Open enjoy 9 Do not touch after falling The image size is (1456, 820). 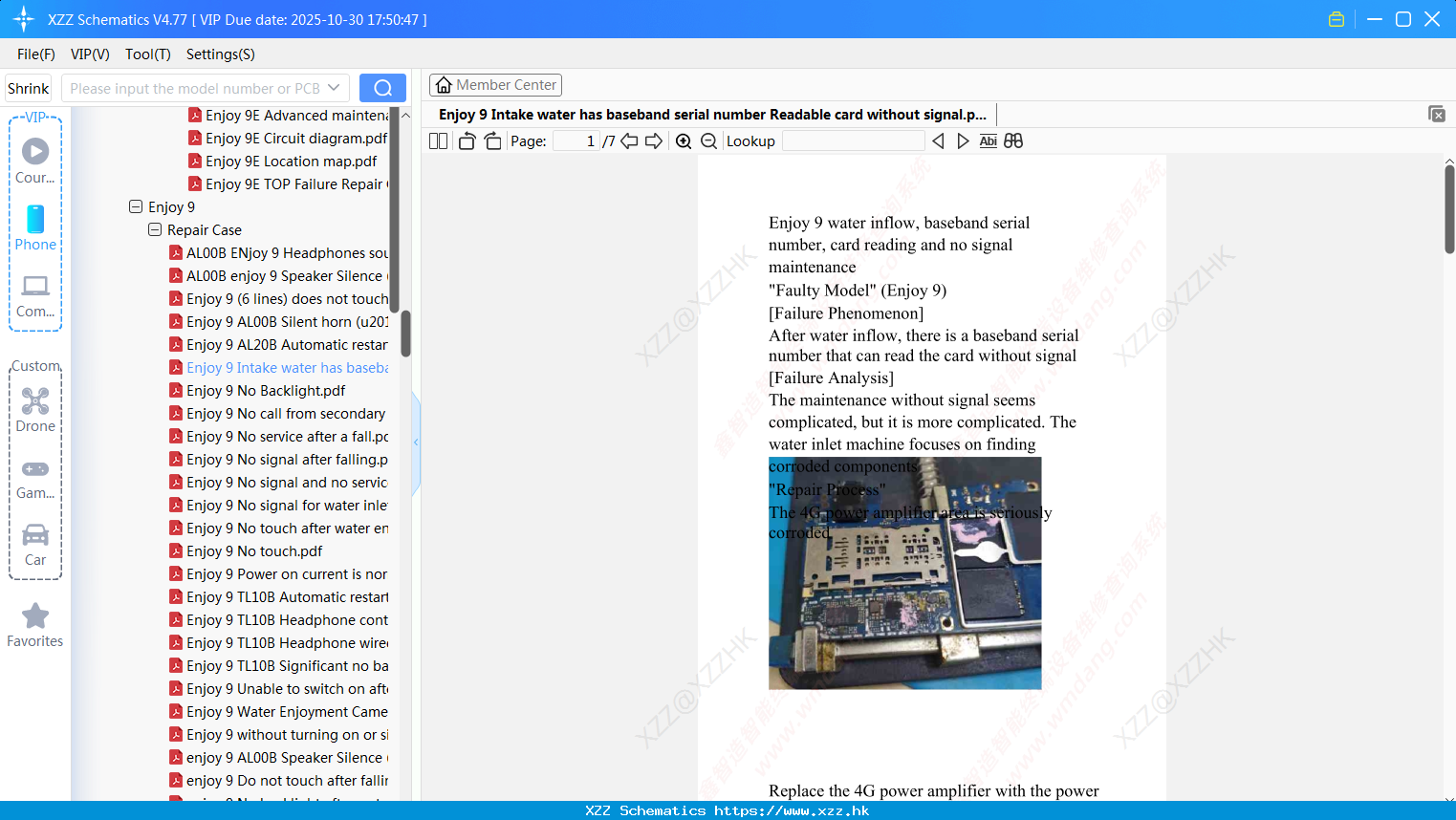click(278, 780)
